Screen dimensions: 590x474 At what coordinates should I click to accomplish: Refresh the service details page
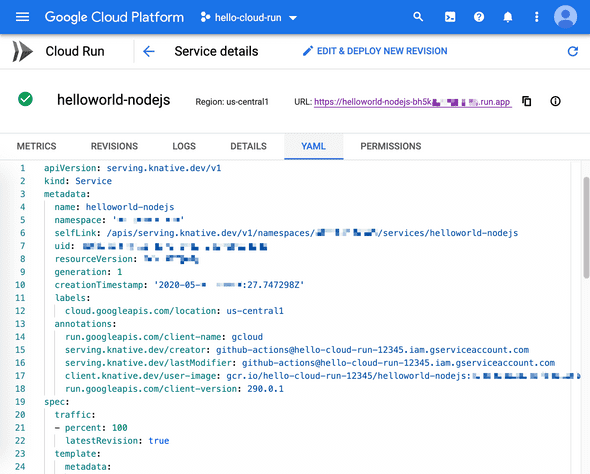click(x=573, y=51)
